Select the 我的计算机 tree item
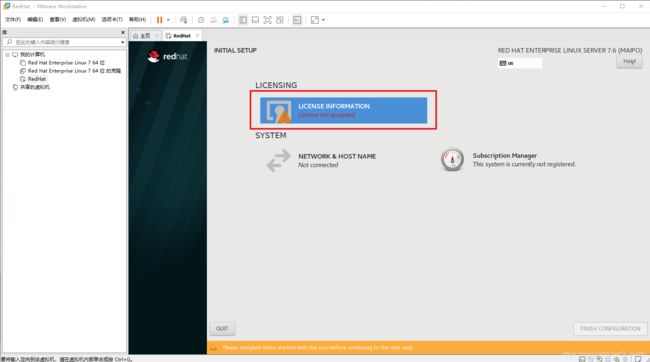 pyautogui.click(x=33, y=55)
